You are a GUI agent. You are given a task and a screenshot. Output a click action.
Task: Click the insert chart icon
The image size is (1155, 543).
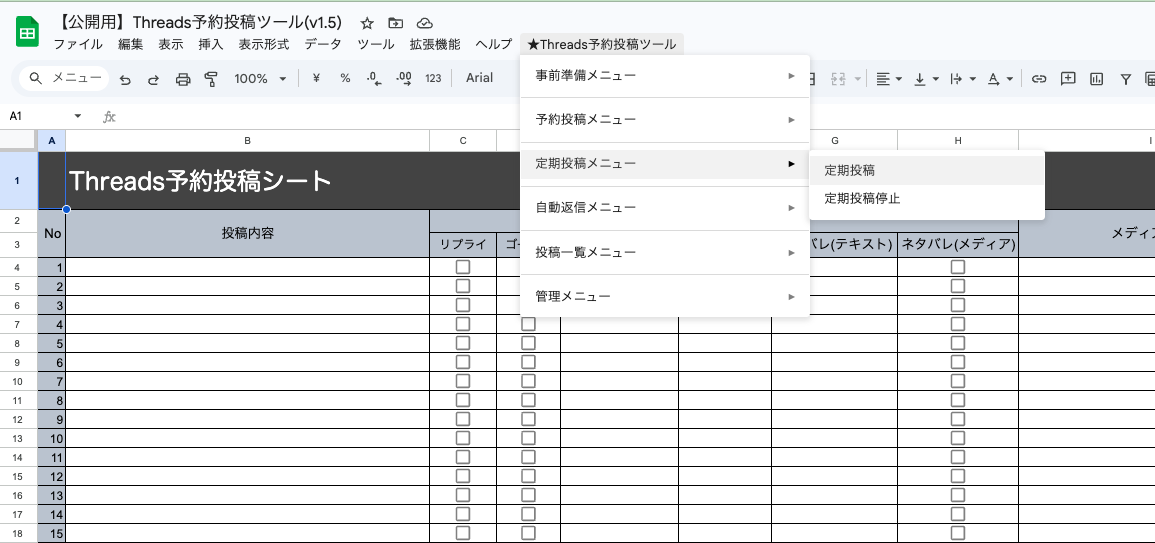[1097, 79]
